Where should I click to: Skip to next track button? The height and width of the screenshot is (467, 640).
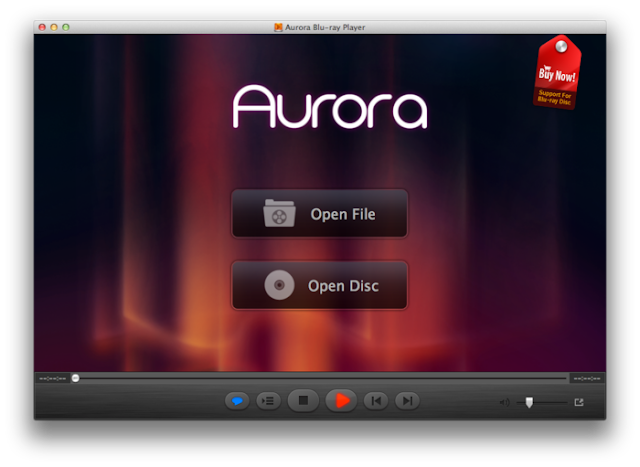click(407, 401)
